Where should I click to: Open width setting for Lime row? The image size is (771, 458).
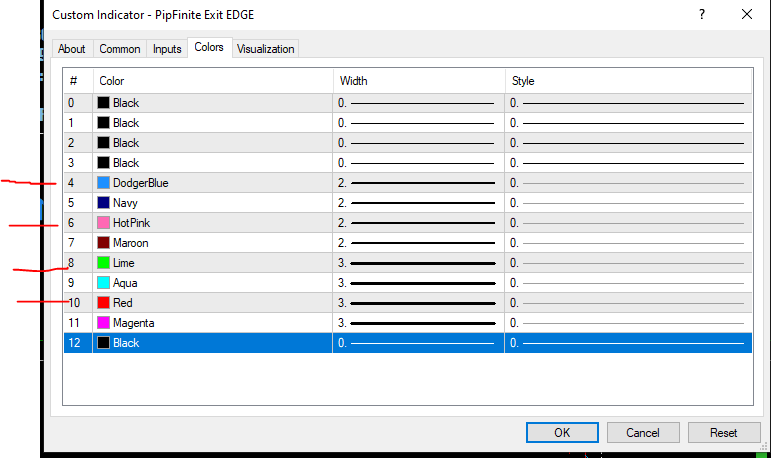pos(418,263)
